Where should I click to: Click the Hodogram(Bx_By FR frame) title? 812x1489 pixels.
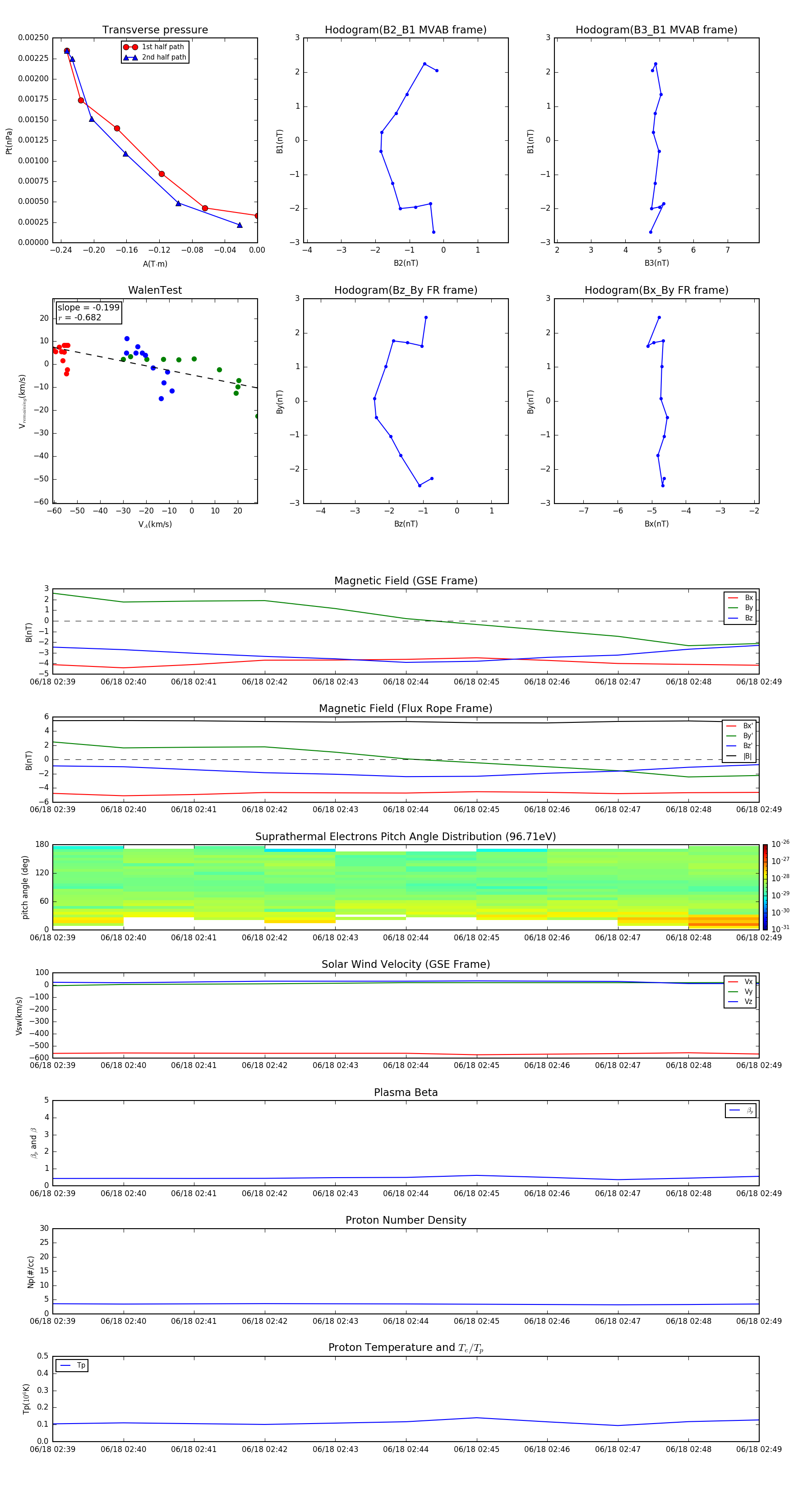(656, 290)
